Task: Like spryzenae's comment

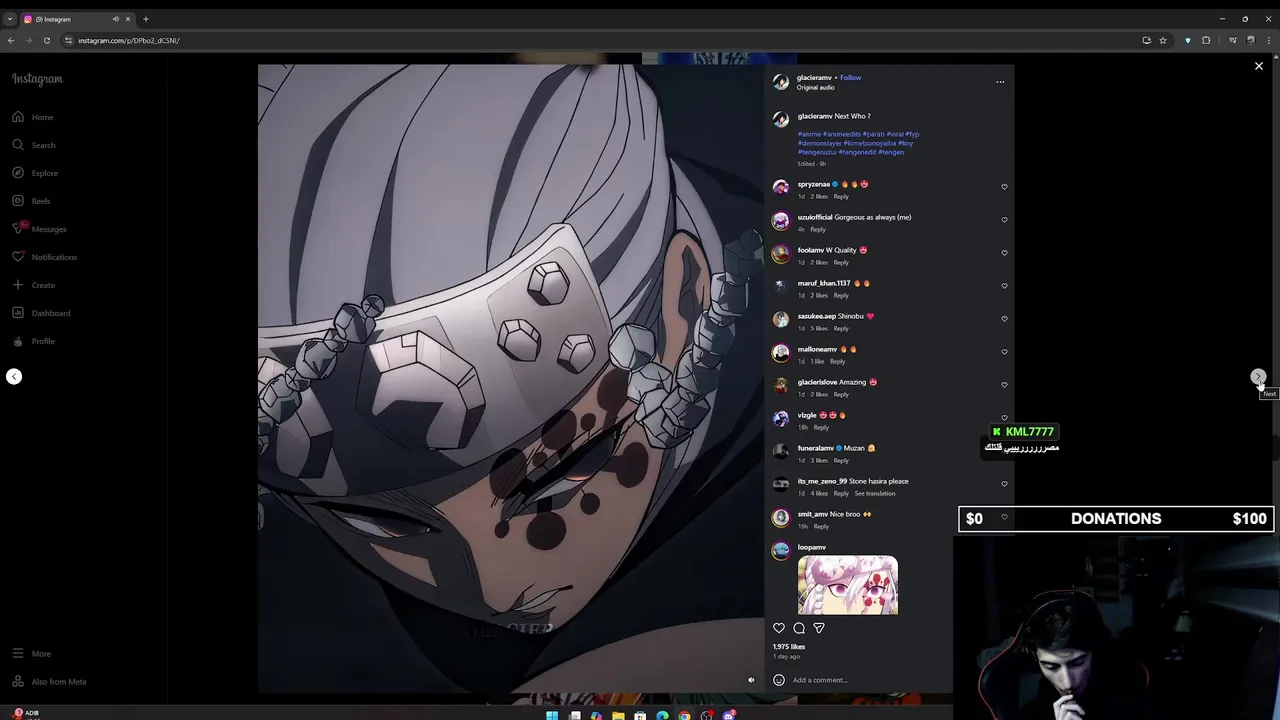Action: click(x=1004, y=187)
